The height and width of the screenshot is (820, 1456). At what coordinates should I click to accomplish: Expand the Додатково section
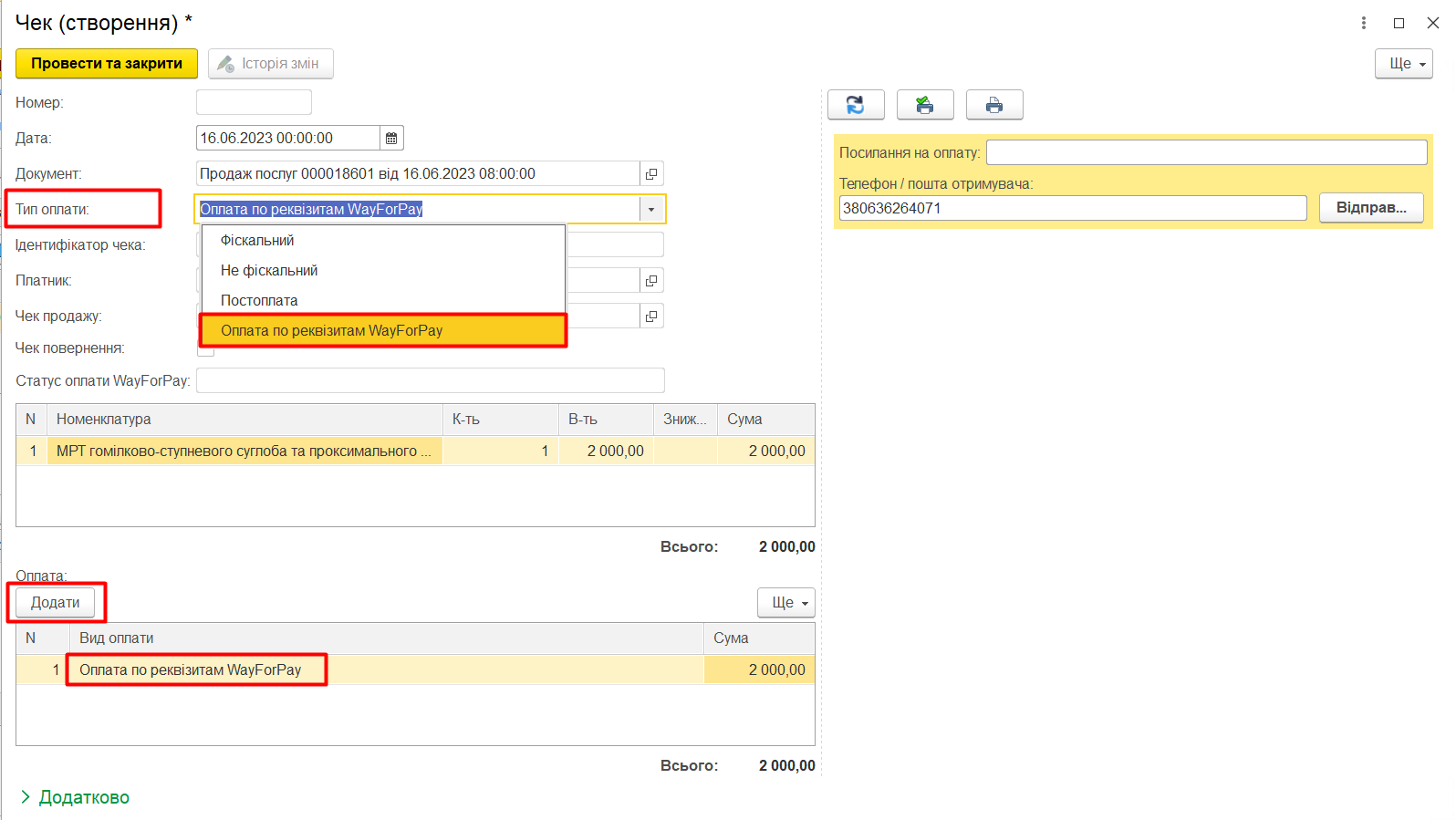coord(74,797)
